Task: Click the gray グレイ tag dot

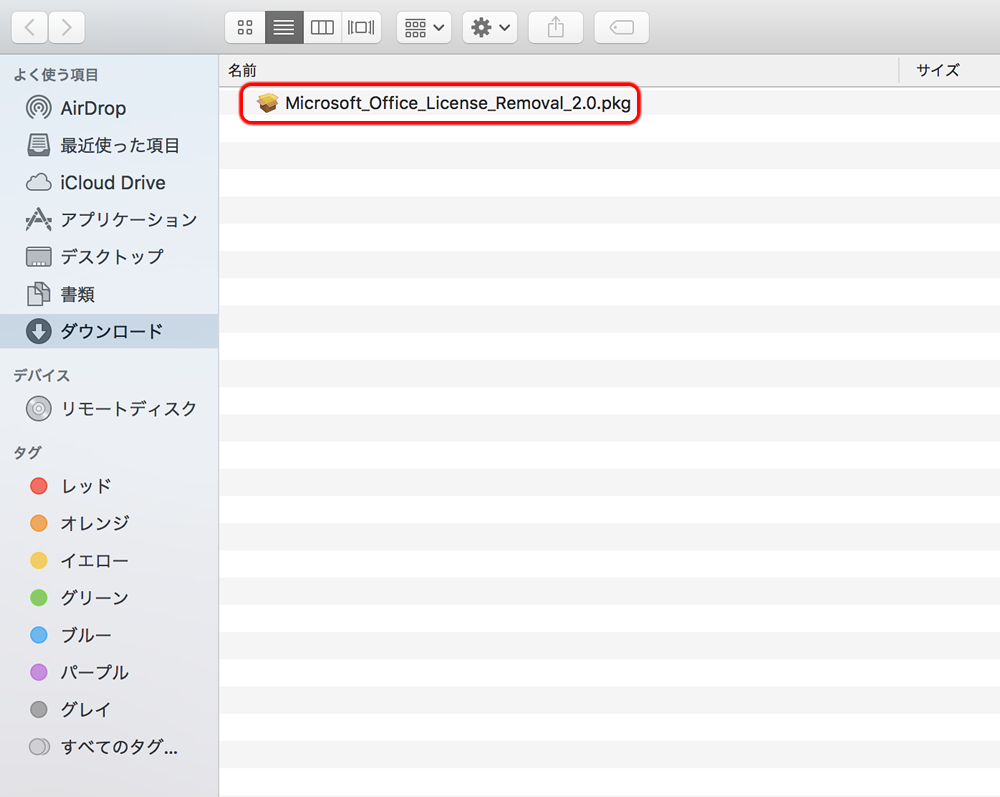Action: pos(39,710)
